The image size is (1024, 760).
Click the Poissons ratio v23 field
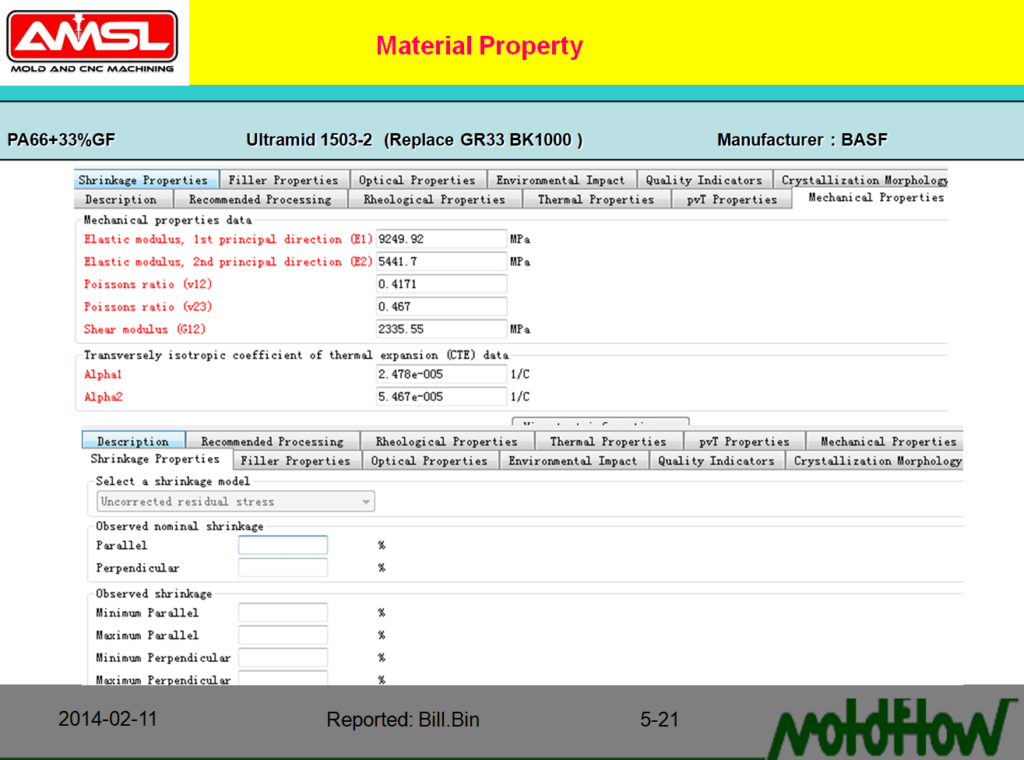click(441, 306)
